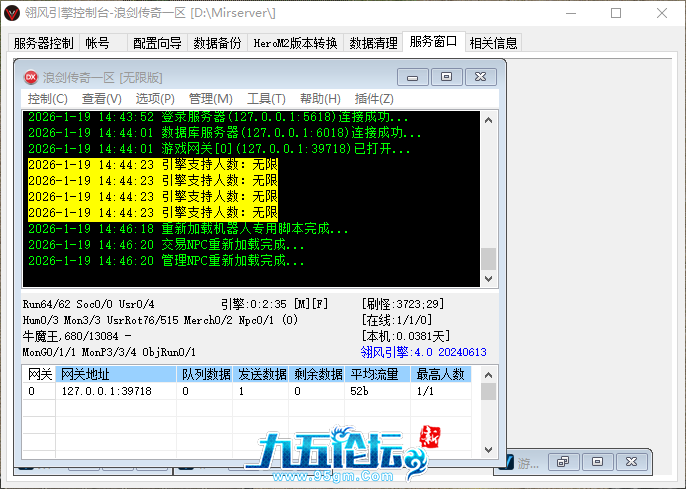Image resolution: width=686 pixels, height=489 pixels.
Task: Open the 查看(V) menu
Action: pos(102,99)
